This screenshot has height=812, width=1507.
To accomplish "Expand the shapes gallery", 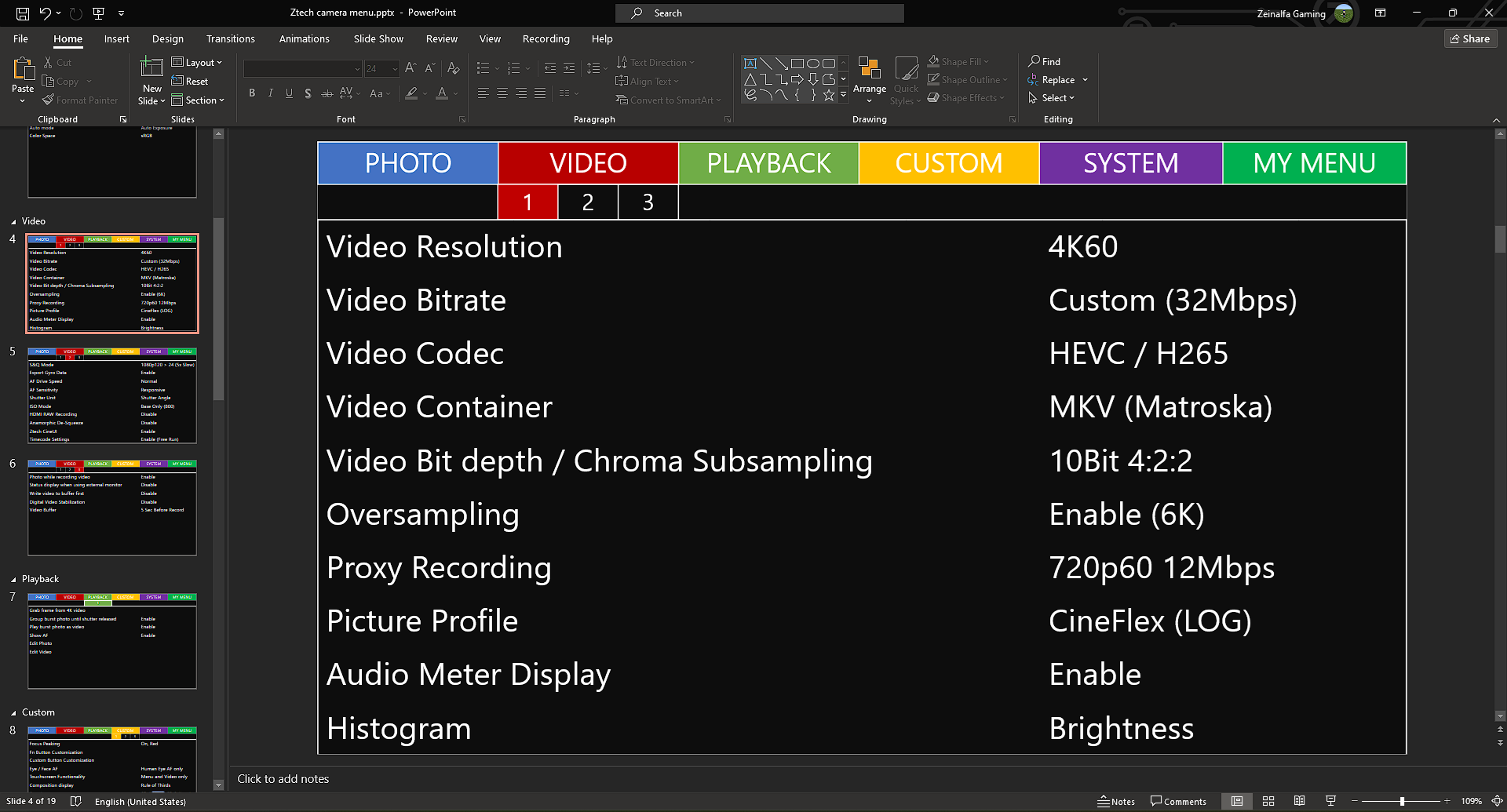I will 844,95.
